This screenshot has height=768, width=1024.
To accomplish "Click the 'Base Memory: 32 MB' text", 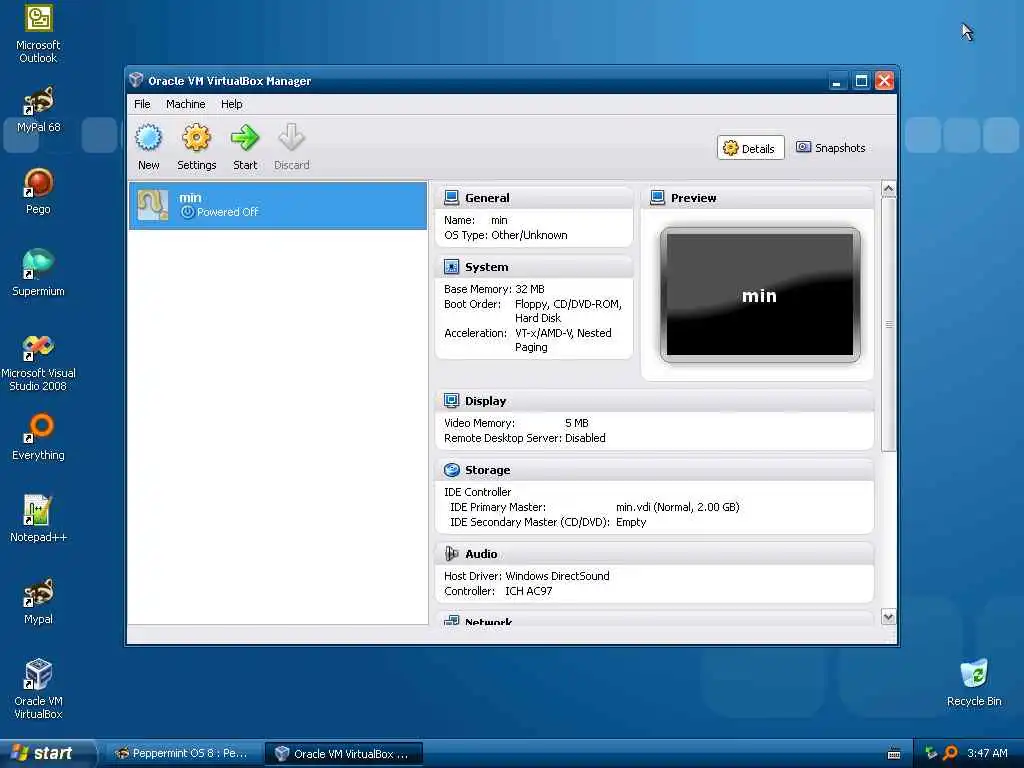I will click(494, 289).
